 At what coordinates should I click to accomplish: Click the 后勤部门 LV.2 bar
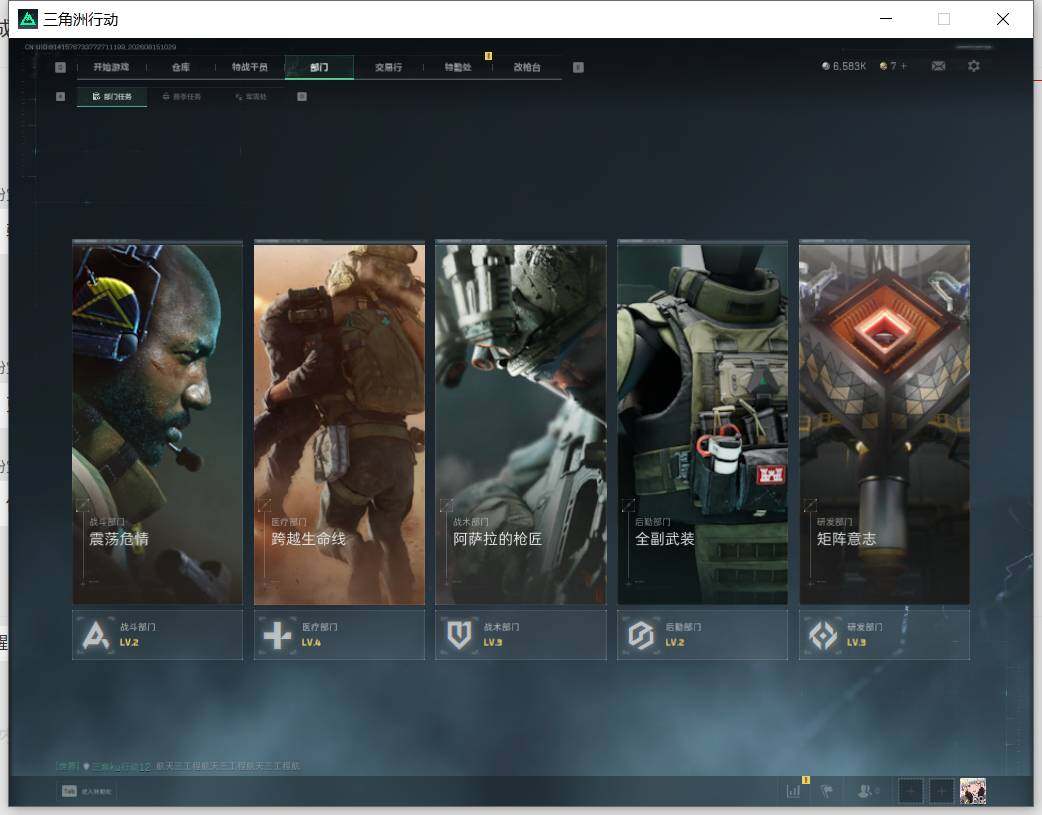pyautogui.click(x=702, y=635)
